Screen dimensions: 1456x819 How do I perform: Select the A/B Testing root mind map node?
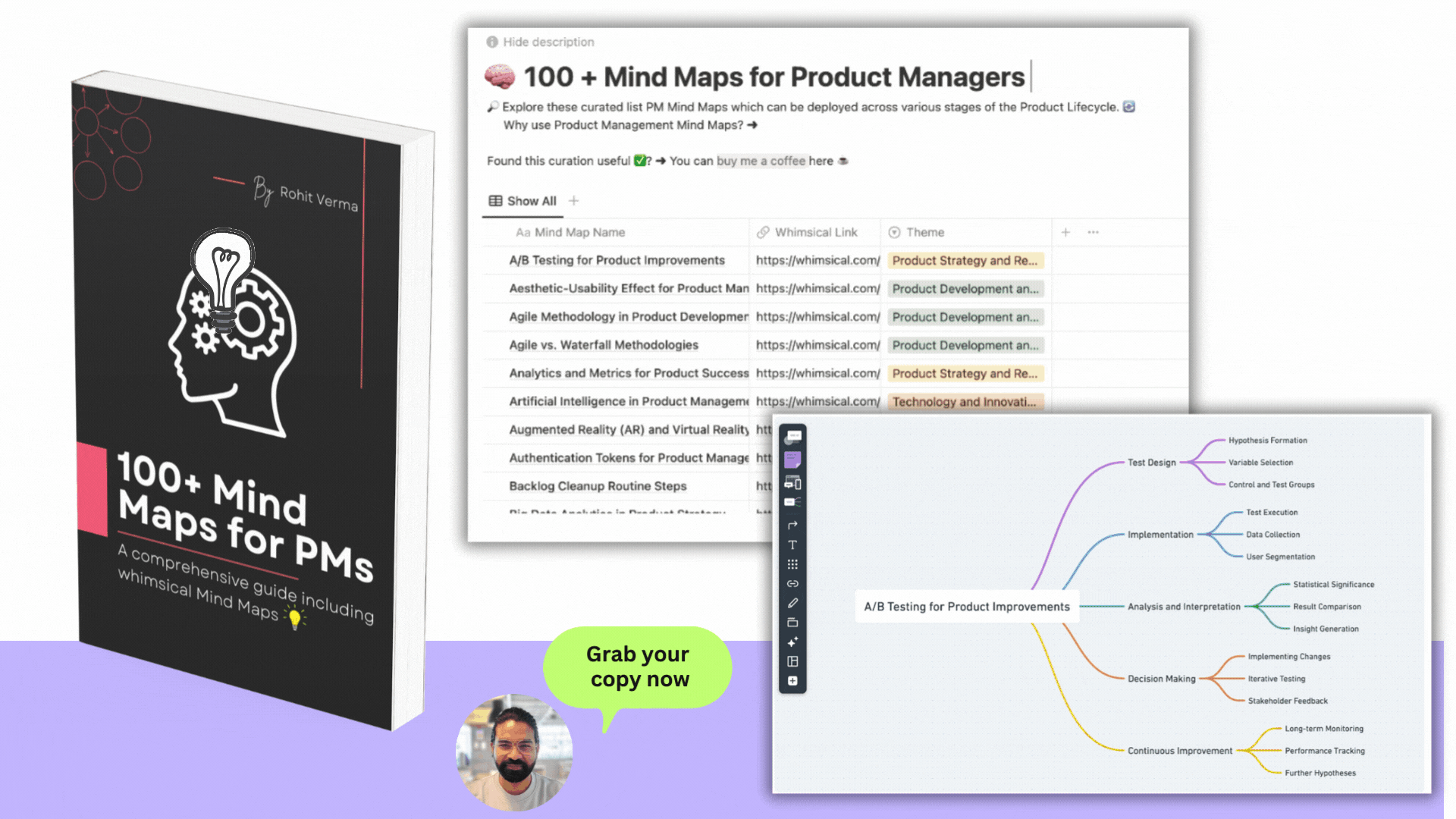(x=967, y=607)
